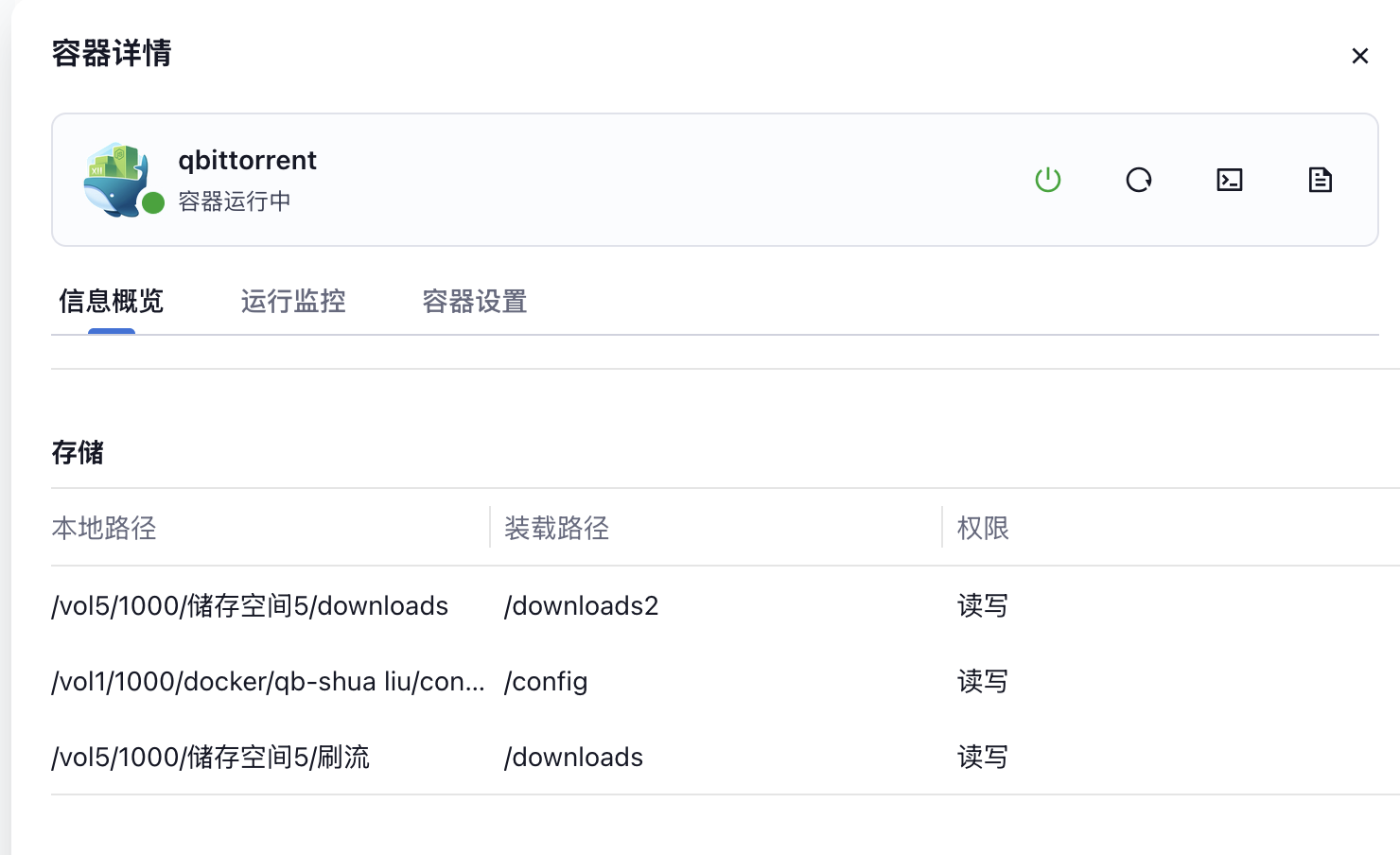Click the 权限 column header
Screen dimensions: 1400x855
pos(983,528)
